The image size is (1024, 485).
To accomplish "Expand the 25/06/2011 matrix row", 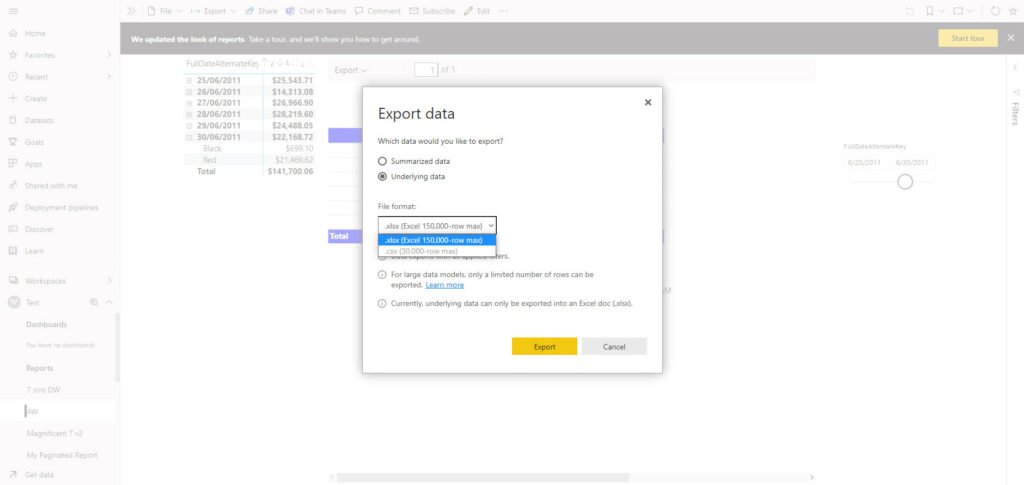I will tap(189, 80).
